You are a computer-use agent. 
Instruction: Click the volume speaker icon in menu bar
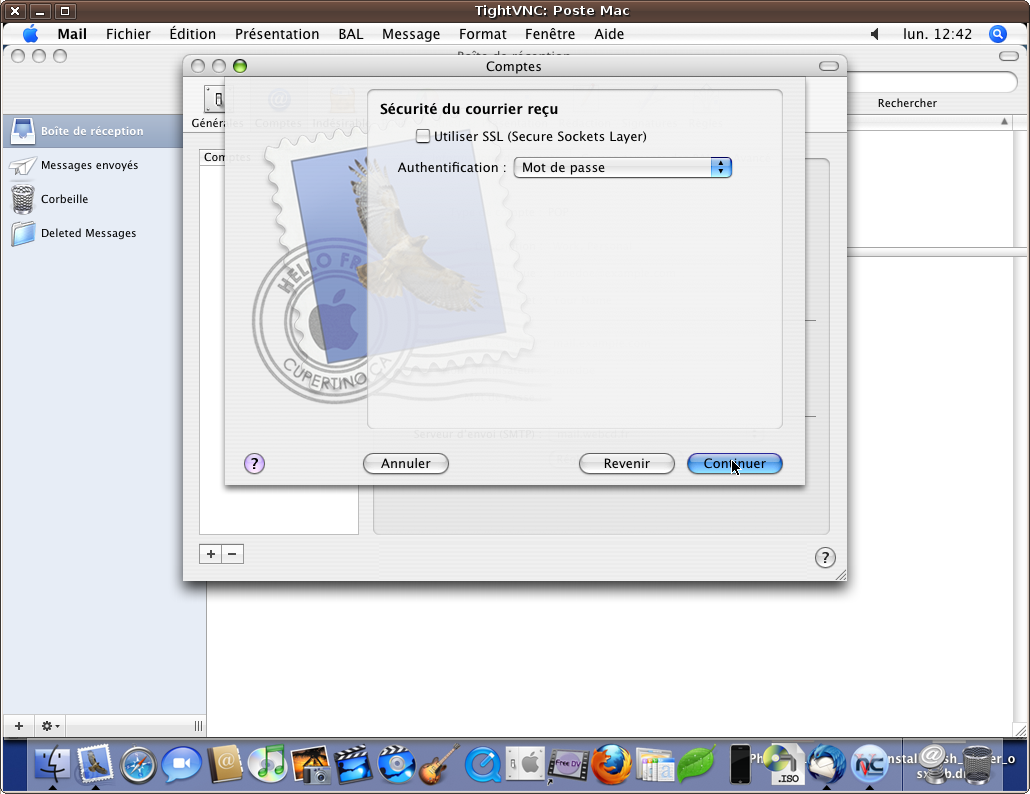pos(874,34)
